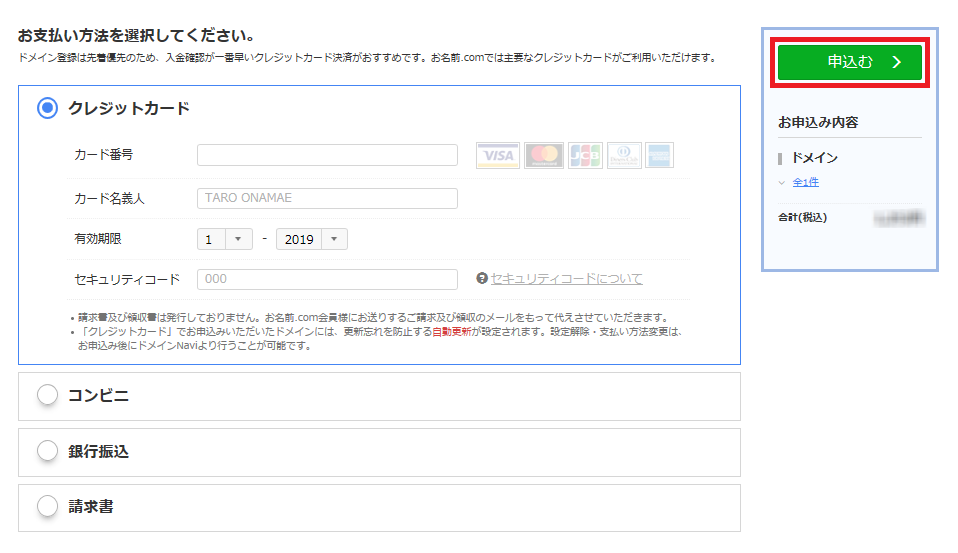The height and width of the screenshot is (553, 958).
Task: Click the 申込む submit button
Action: [x=849, y=62]
